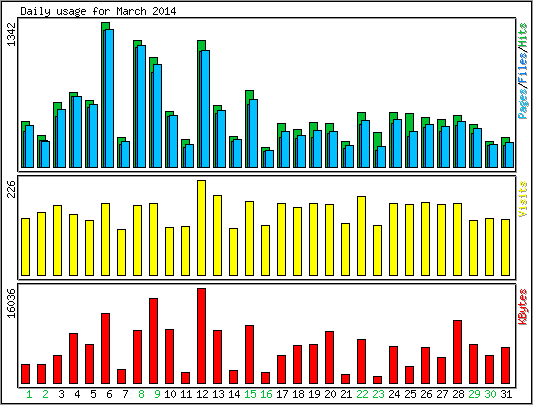The image size is (533, 405).
Task: Click day label 4 on the axis
Action: [x=77, y=394]
